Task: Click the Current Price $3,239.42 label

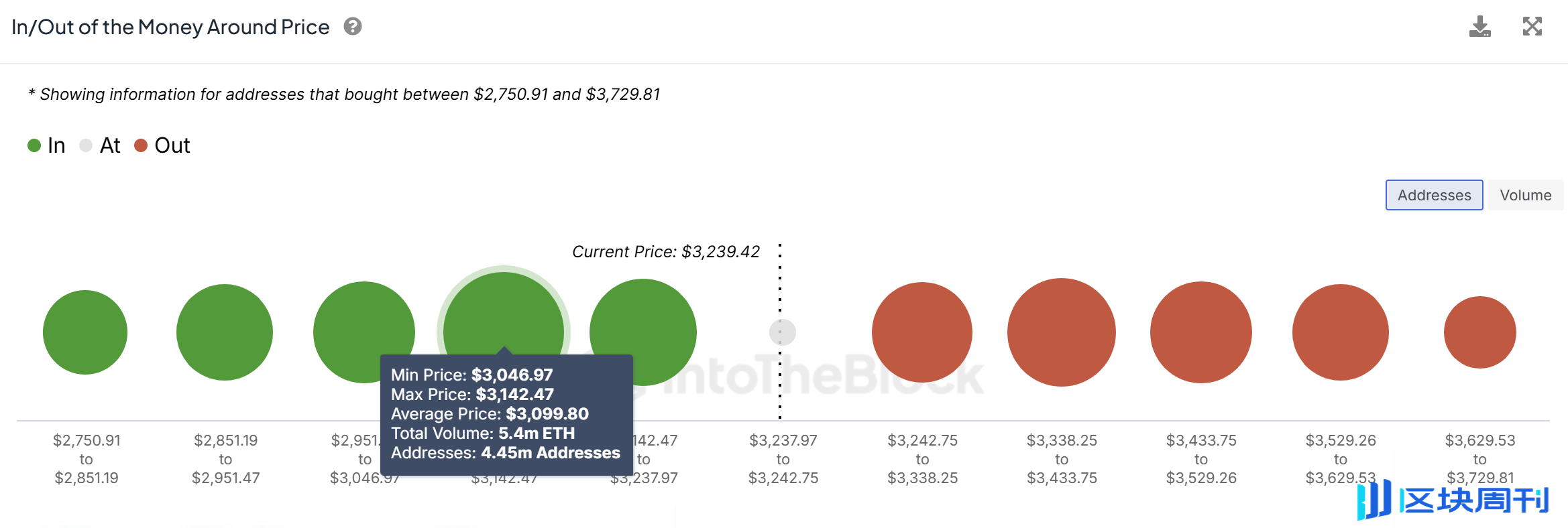Action: click(x=666, y=252)
